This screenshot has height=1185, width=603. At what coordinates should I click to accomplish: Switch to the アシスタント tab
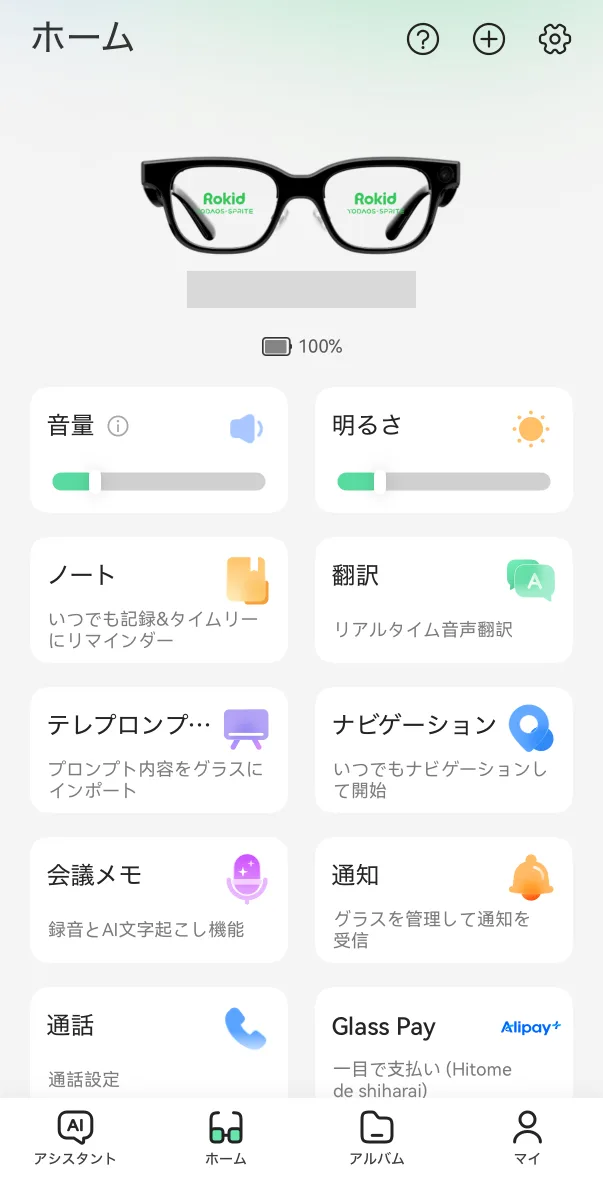pos(75,1138)
